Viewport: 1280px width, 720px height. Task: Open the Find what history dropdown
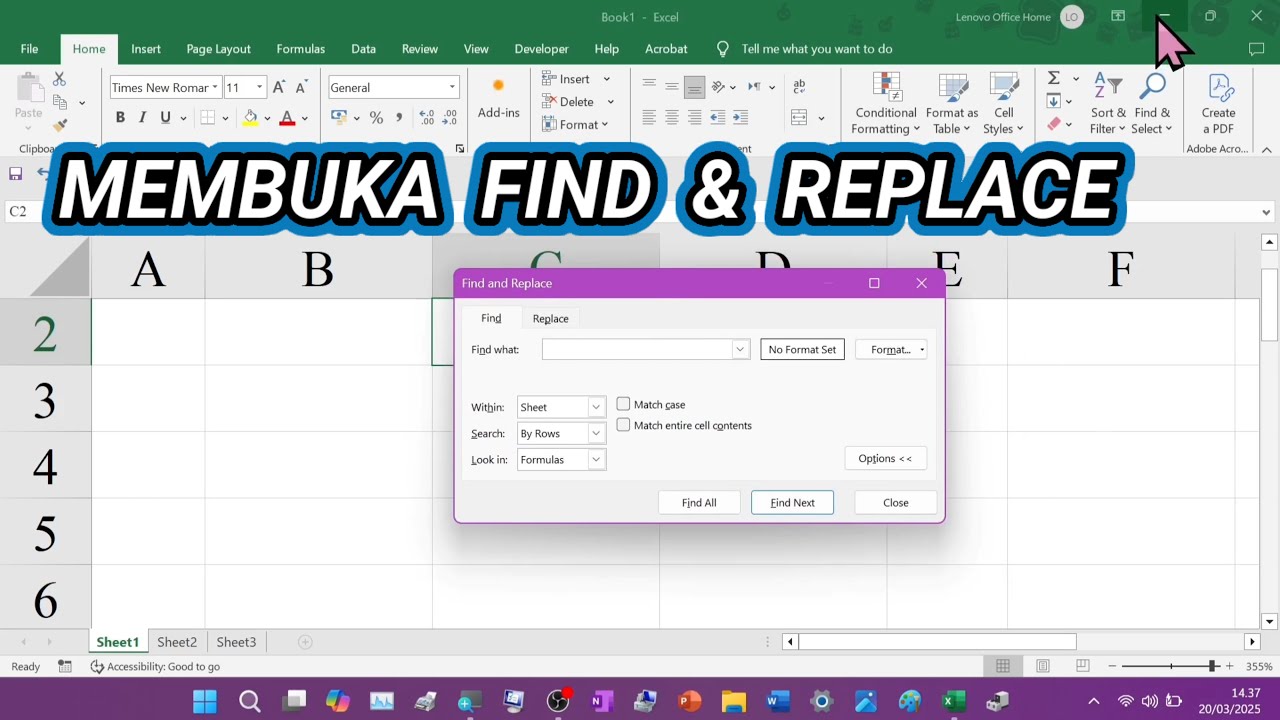(740, 349)
